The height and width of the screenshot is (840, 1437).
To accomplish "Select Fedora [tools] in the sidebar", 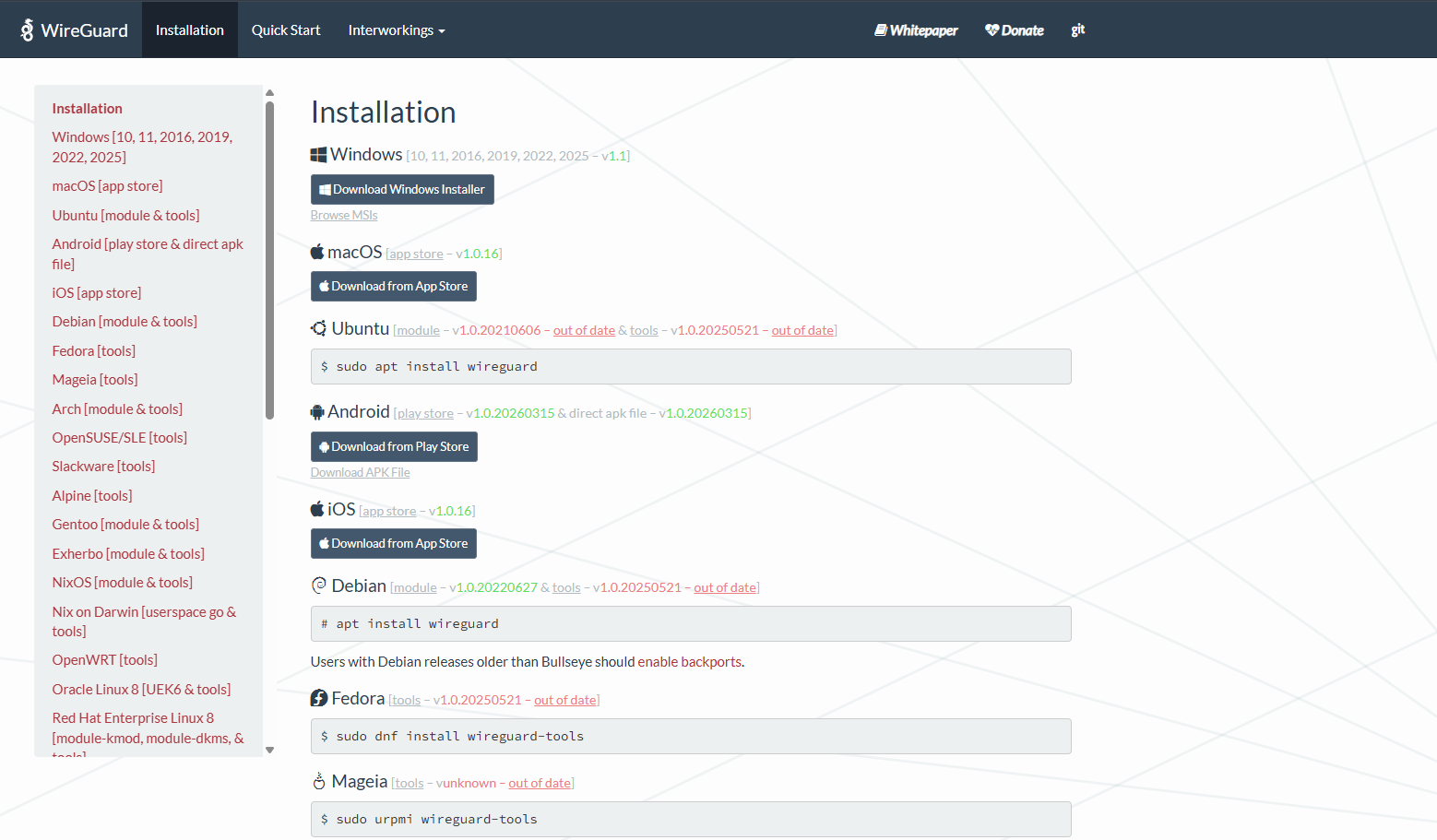I will pyautogui.click(x=94, y=350).
